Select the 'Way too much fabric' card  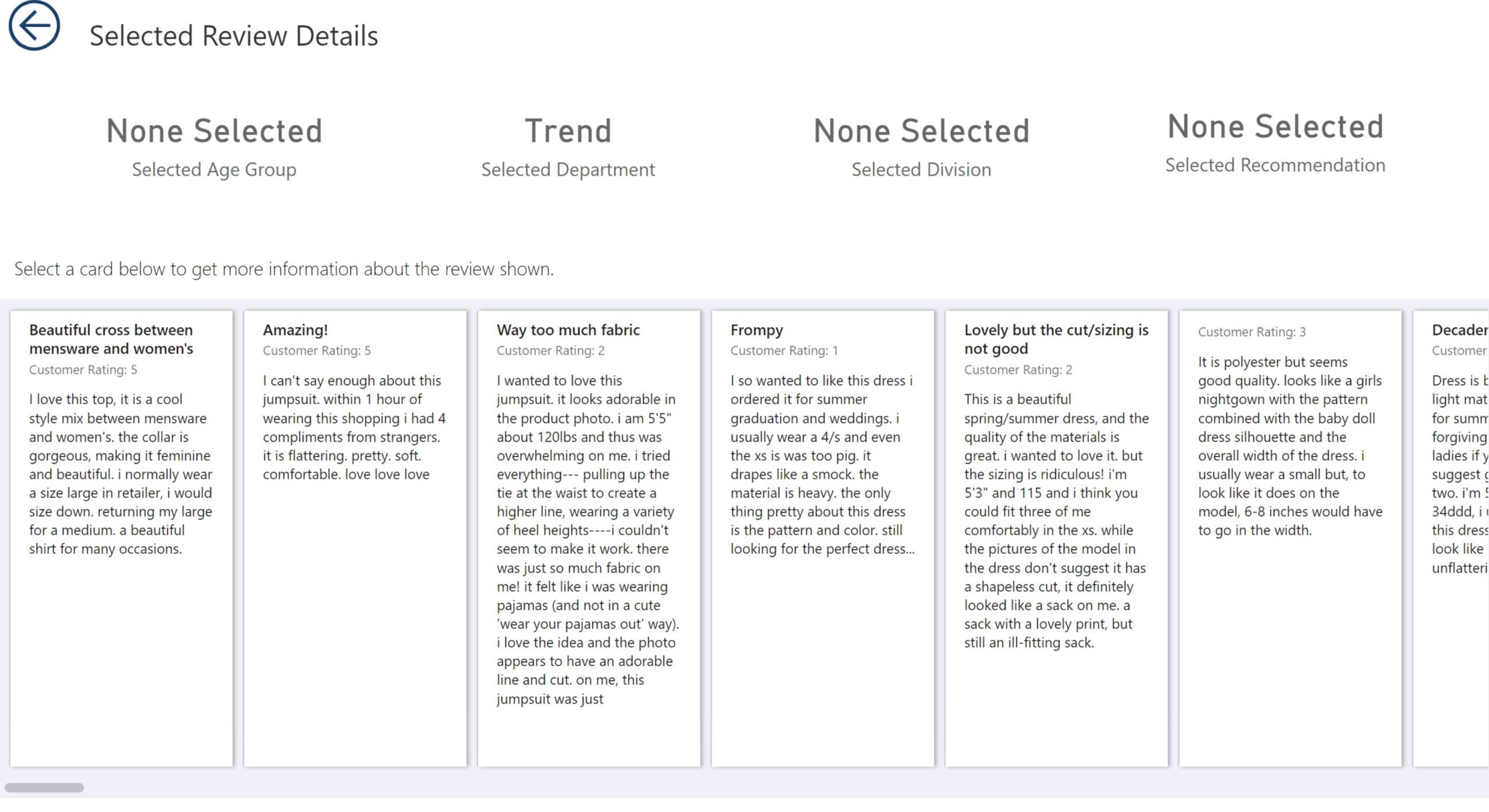tap(589, 538)
